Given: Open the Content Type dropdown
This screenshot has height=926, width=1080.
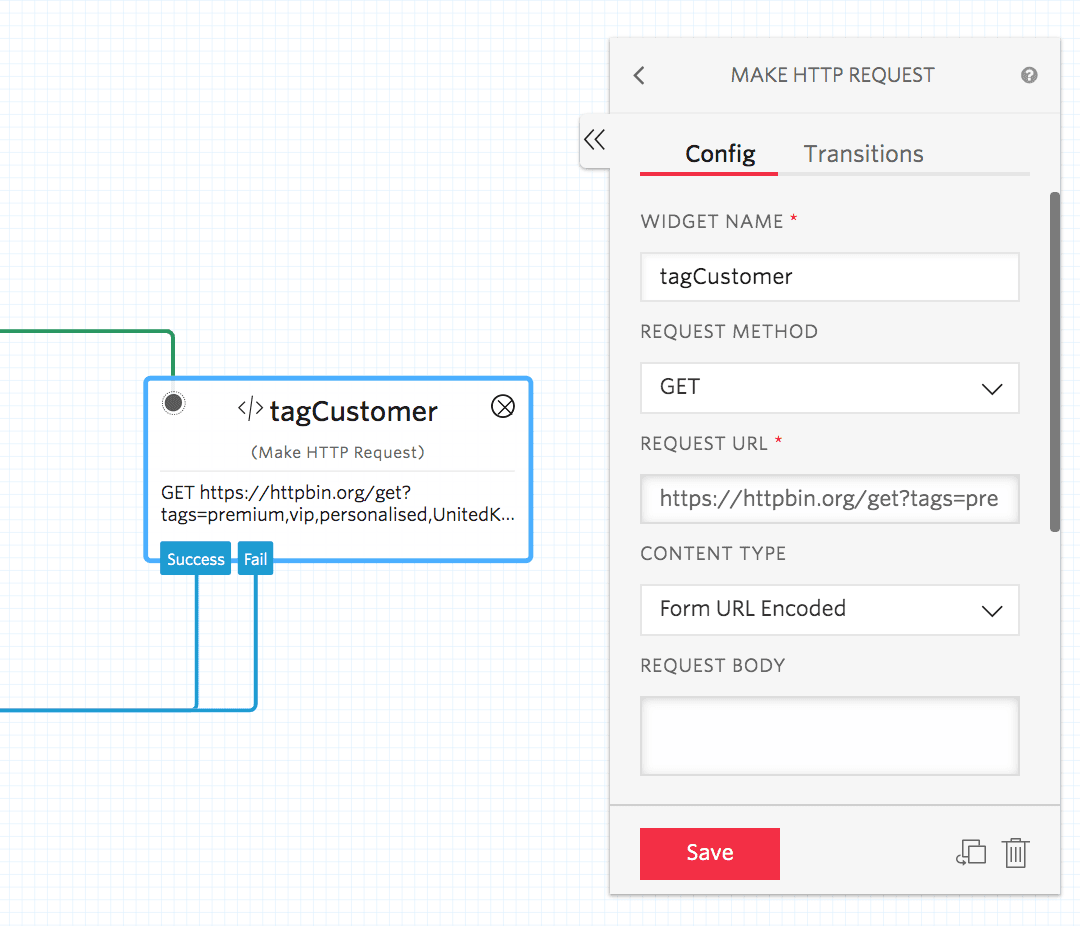Looking at the screenshot, I should point(829,610).
